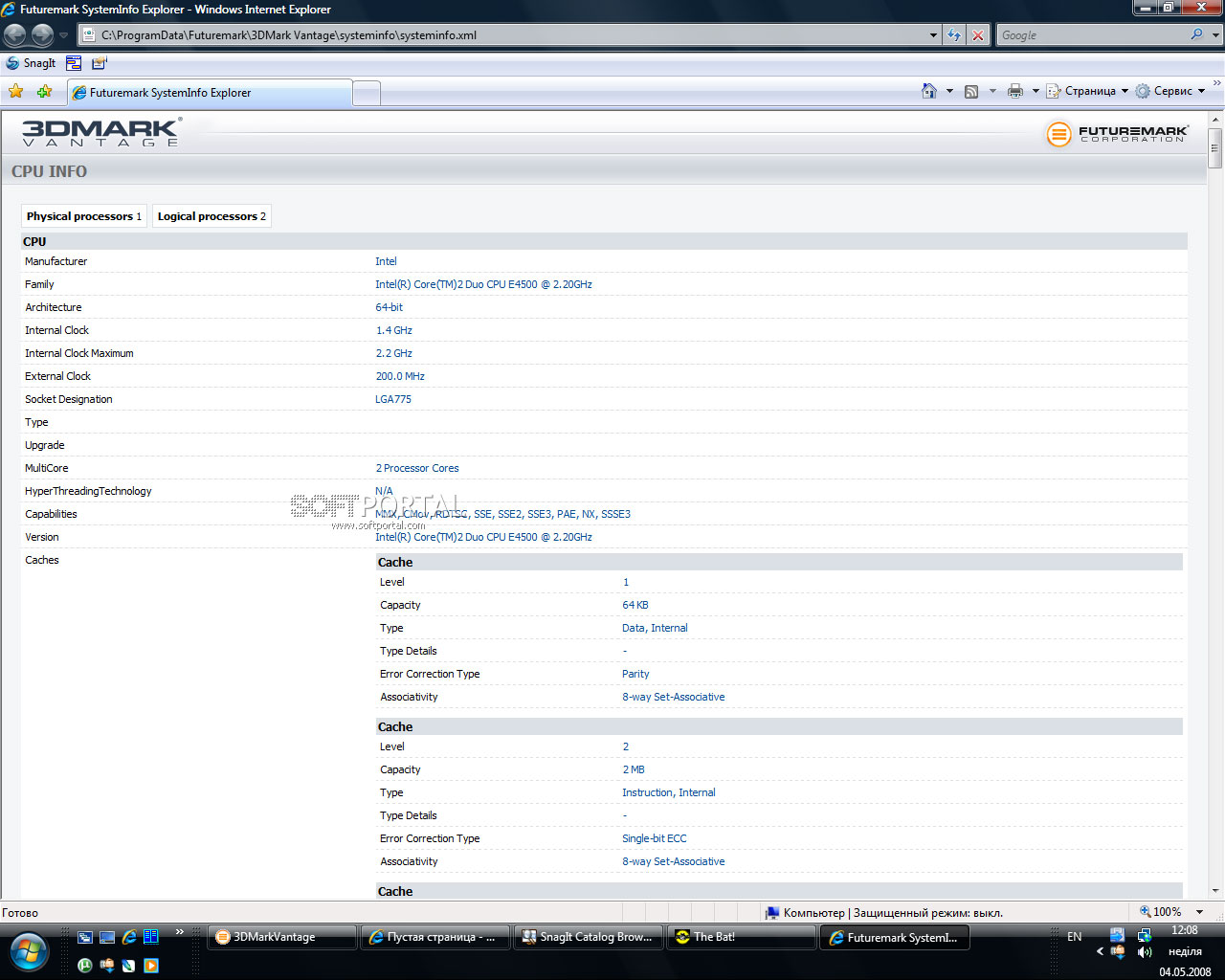
Task: Click the page scrollbar up arrow
Action: (1215, 121)
